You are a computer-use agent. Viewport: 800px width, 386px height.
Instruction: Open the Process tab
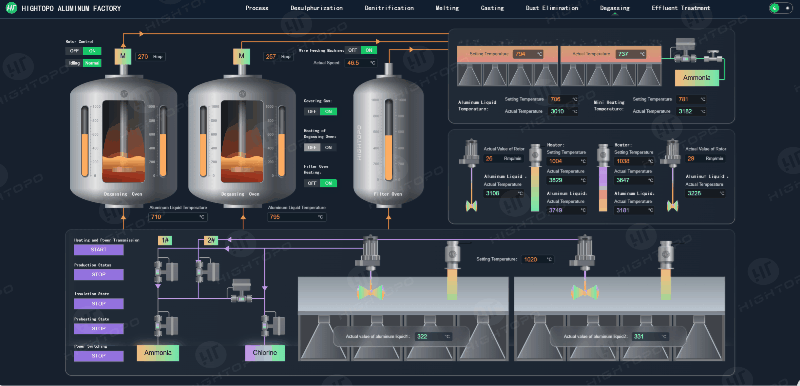coord(257,8)
